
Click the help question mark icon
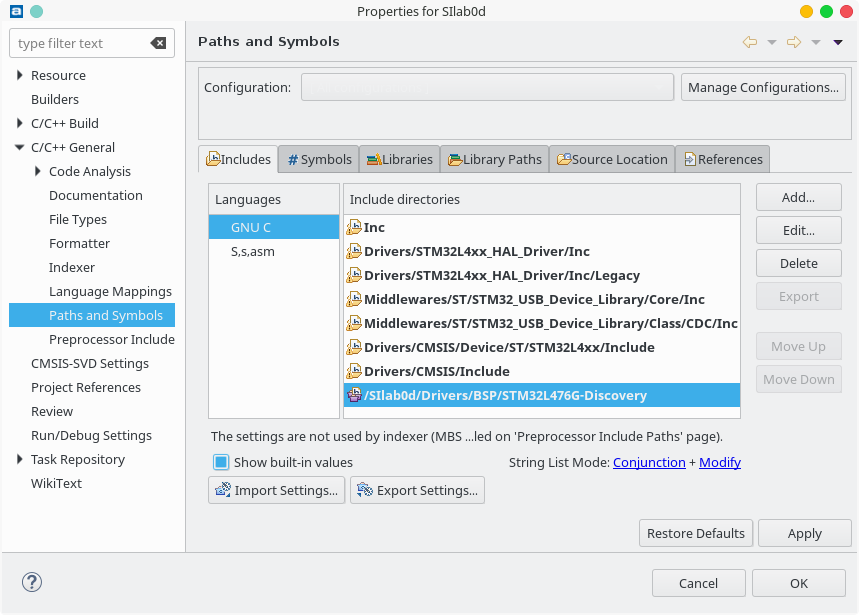coord(31,582)
